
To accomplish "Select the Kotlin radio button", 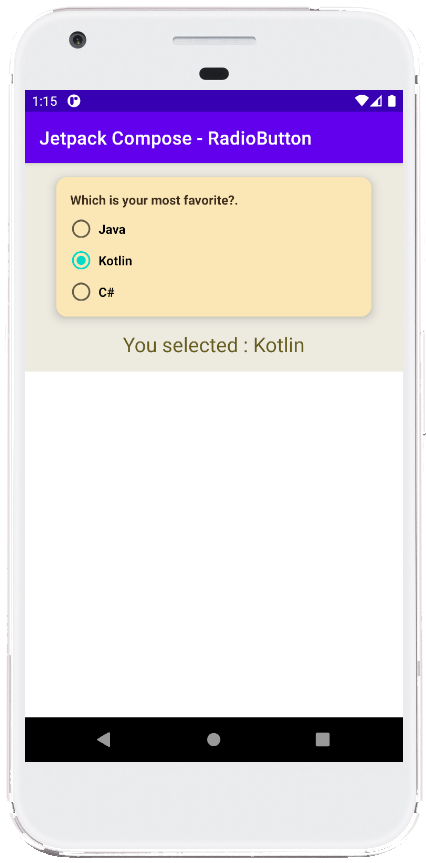I will click(81, 260).
